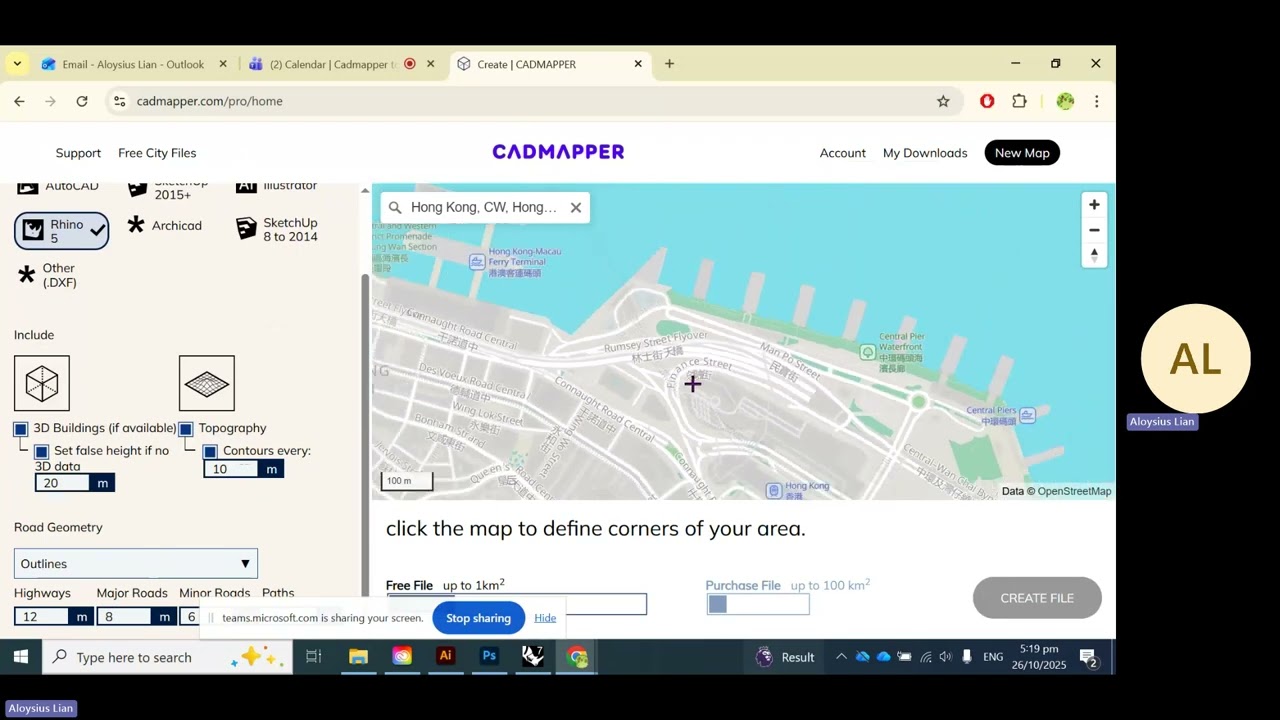Zoom out on the map
This screenshot has height=720, width=1280.
click(x=1094, y=230)
